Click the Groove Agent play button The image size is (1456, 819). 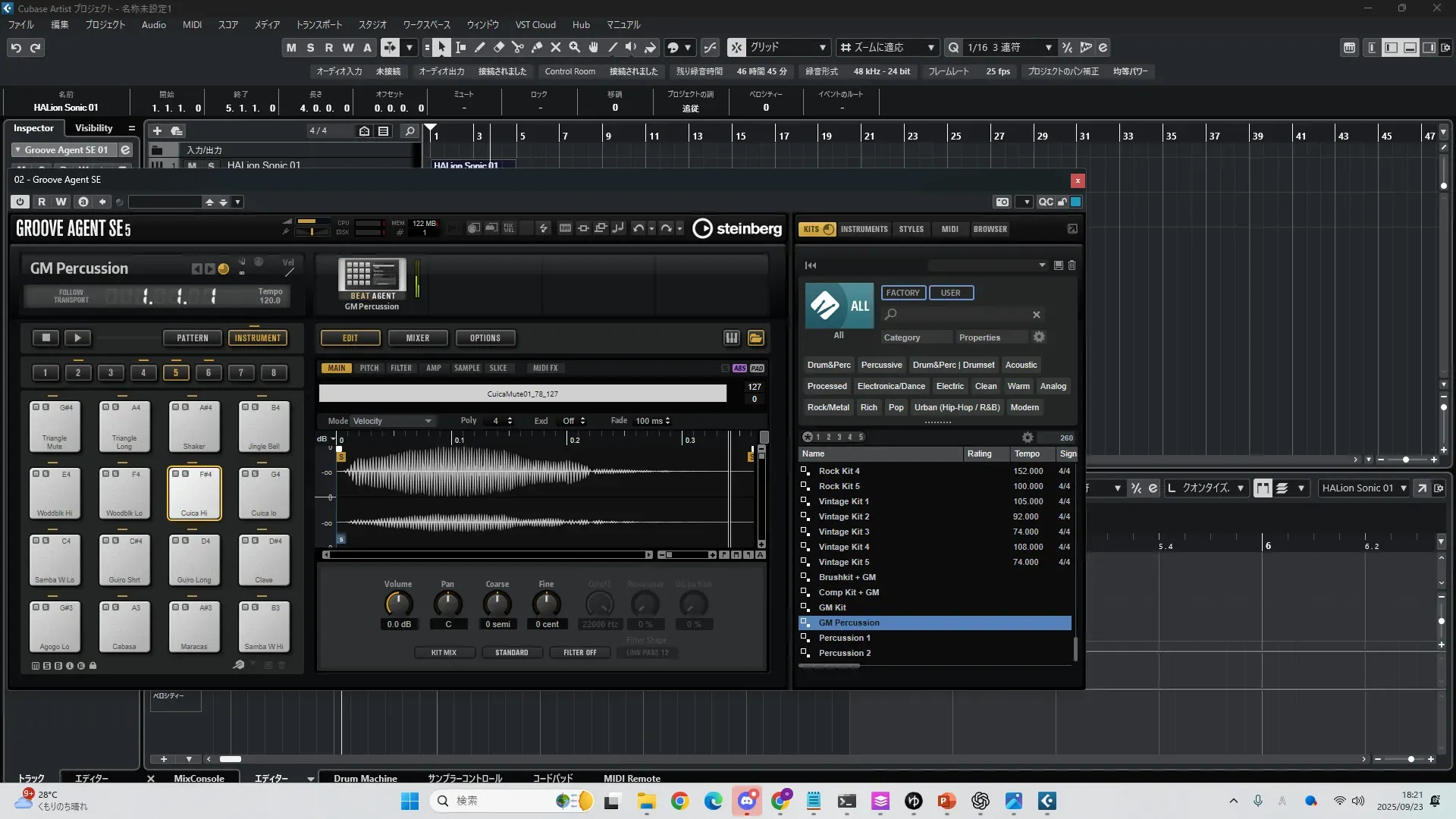point(77,338)
